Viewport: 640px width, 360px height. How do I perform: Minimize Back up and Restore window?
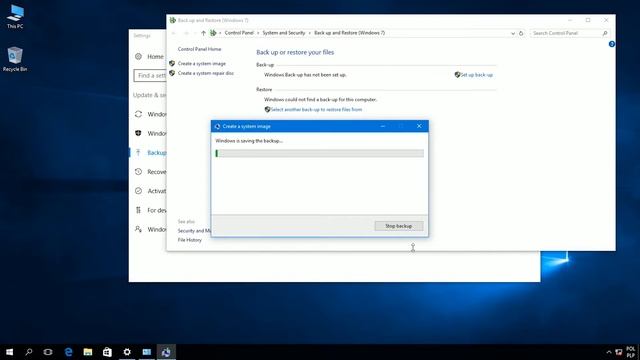tap(570, 20)
